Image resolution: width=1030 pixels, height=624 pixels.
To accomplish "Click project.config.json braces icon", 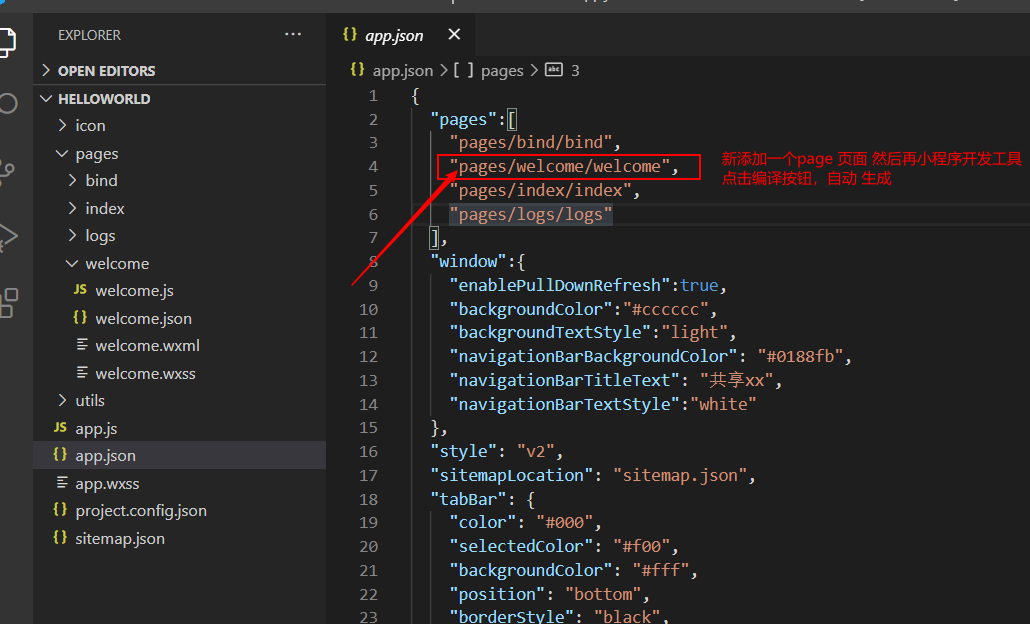I will pyautogui.click(x=60, y=510).
